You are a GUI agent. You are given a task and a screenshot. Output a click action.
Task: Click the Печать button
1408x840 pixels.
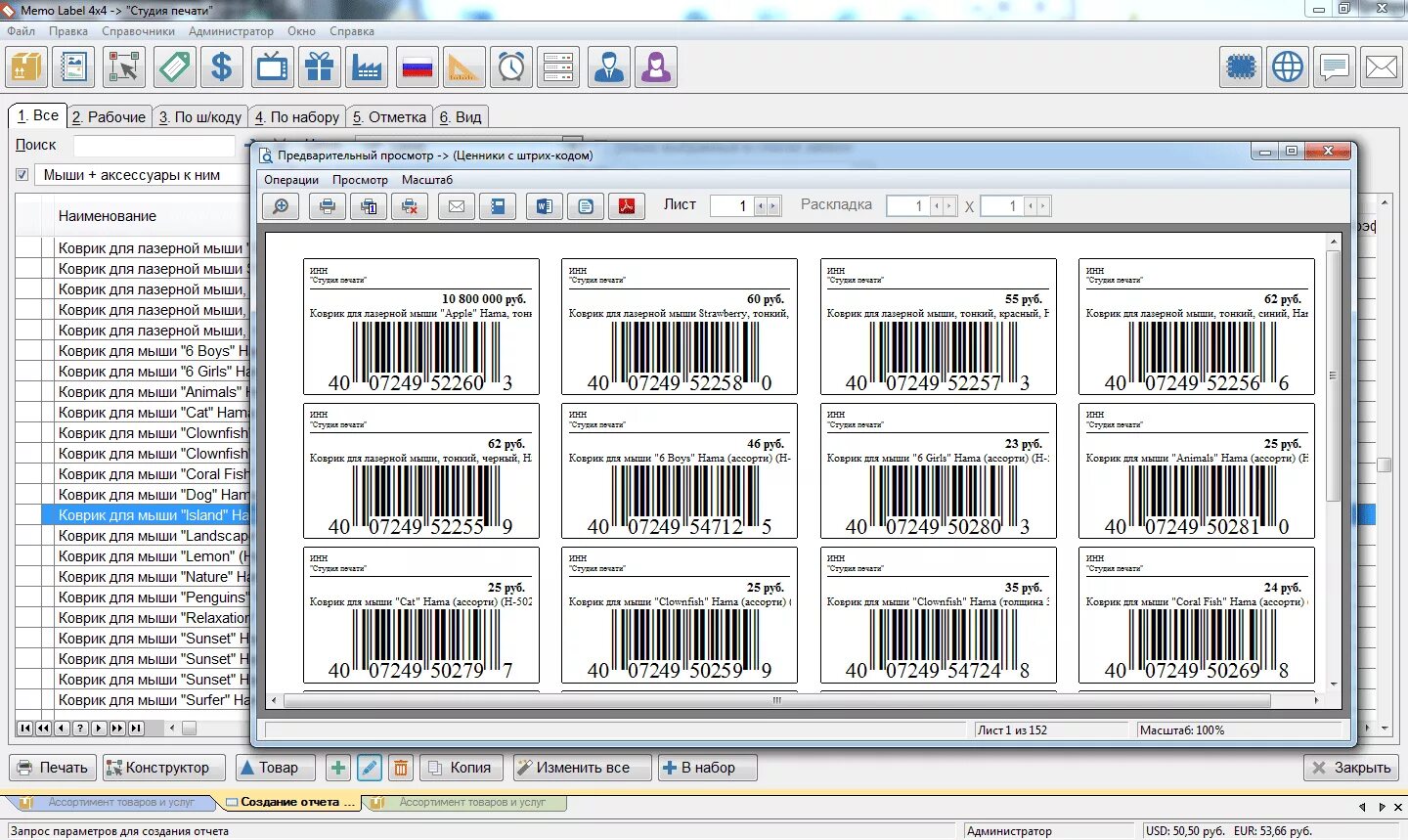click(x=53, y=768)
